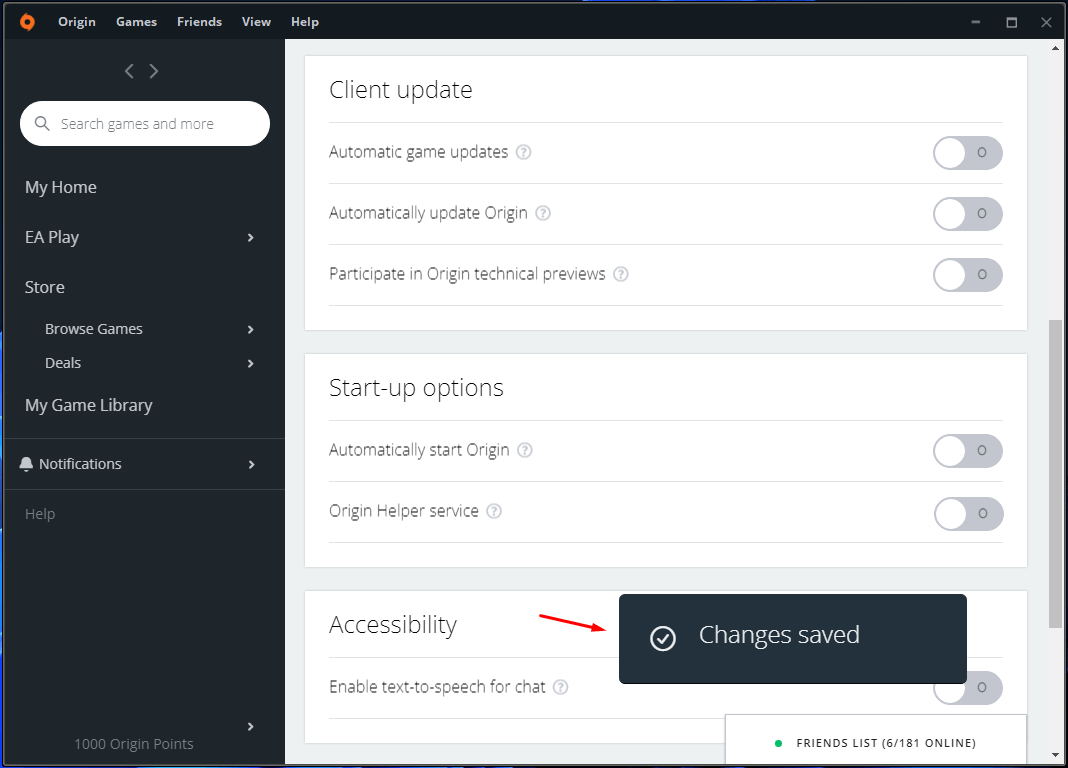Expand the user account chevron above Origin Points

(x=251, y=726)
